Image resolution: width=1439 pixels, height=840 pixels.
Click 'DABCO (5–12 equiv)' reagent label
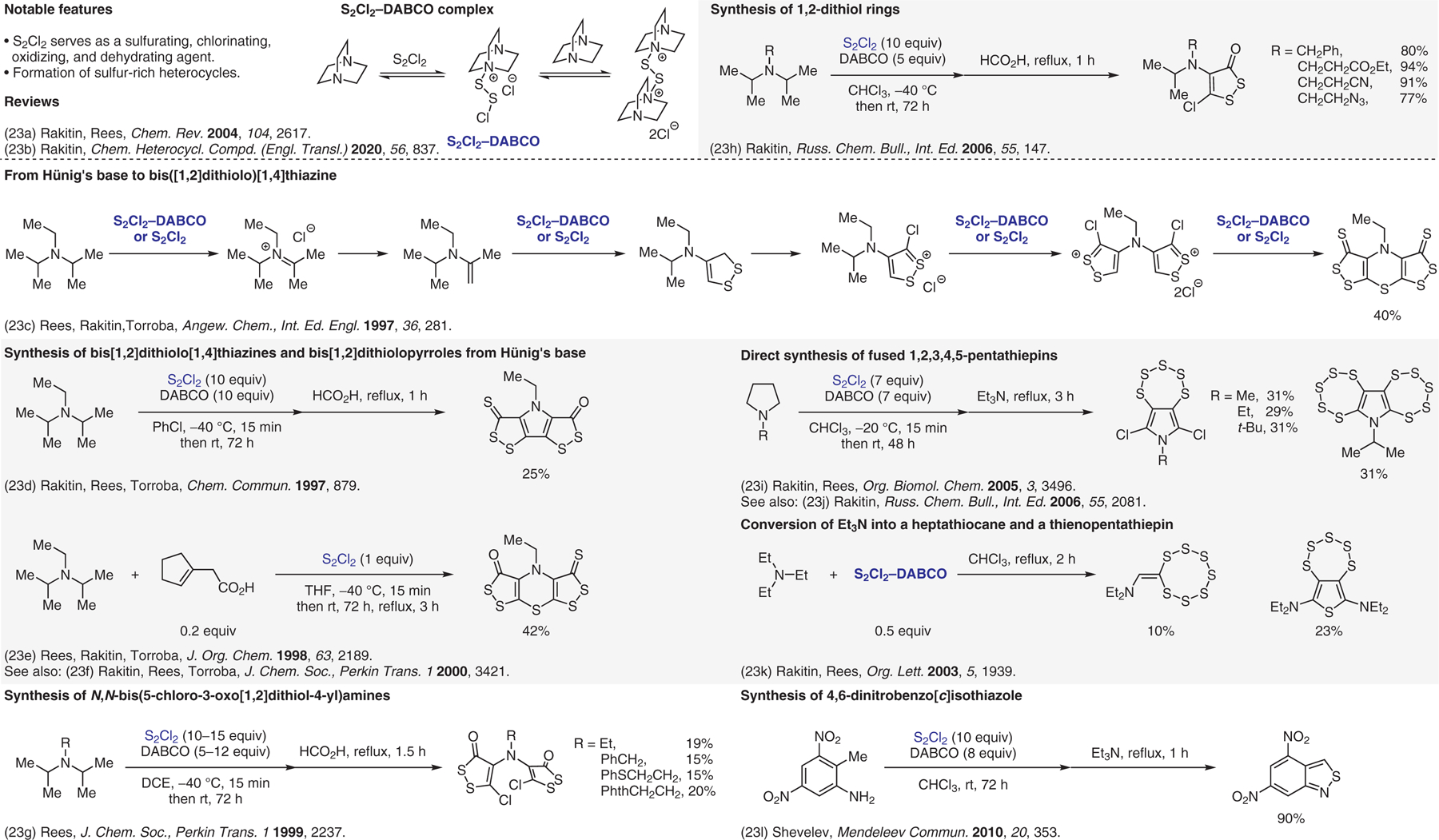click(x=205, y=751)
